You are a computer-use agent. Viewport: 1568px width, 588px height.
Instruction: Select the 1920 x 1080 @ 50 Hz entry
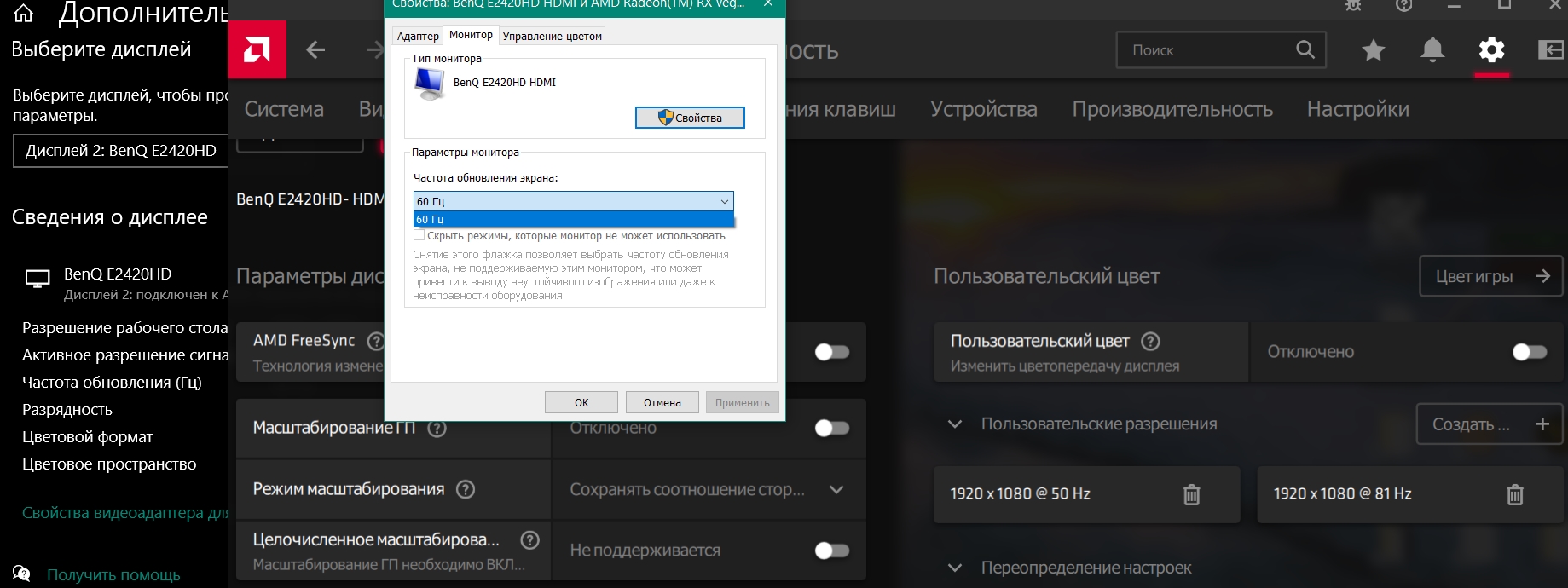pyautogui.click(x=1086, y=494)
